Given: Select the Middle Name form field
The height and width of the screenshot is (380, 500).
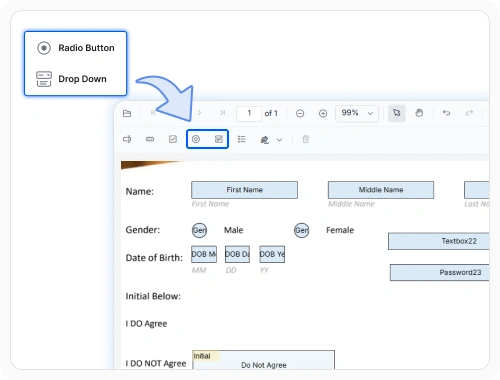Looking at the screenshot, I should [381, 190].
